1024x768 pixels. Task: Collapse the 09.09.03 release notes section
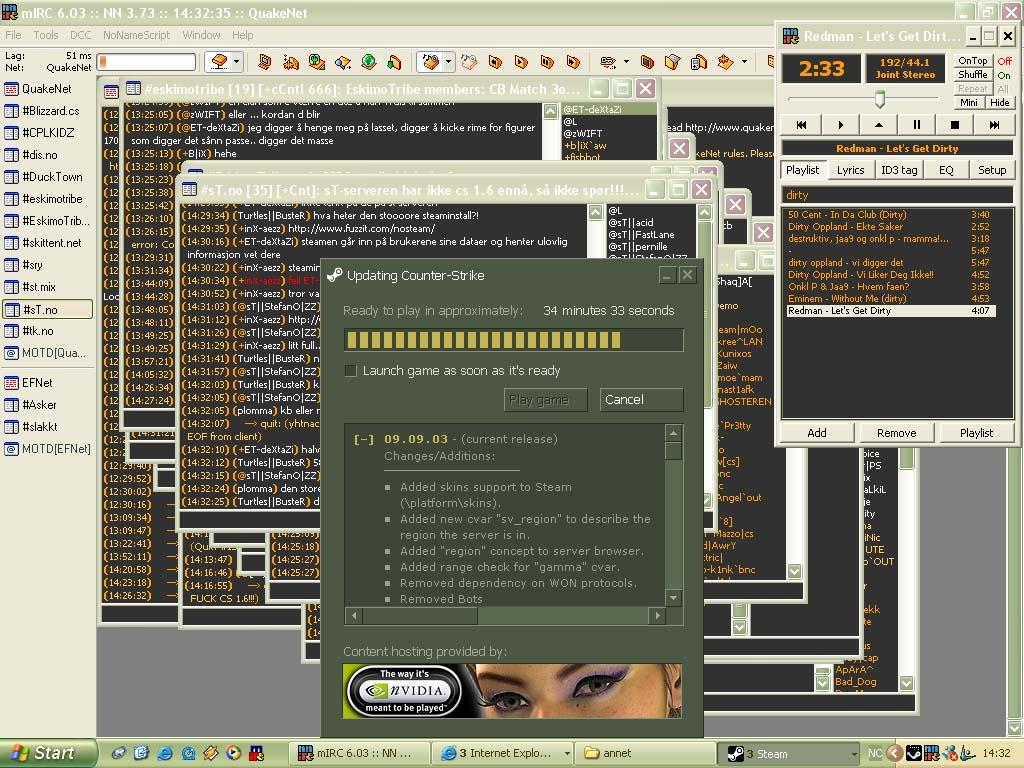tap(364, 440)
